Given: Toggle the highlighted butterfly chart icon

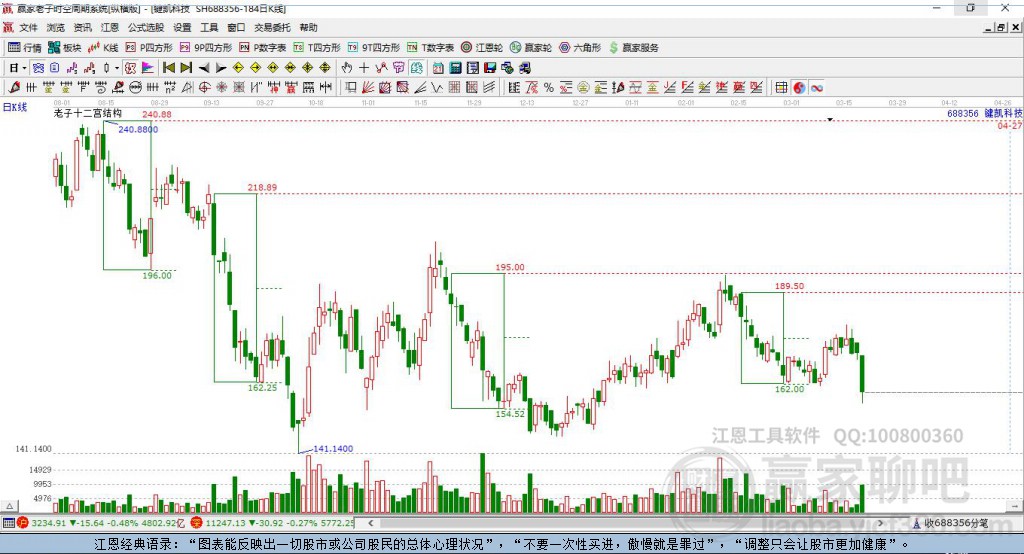Looking at the screenshot, I should (38, 68).
